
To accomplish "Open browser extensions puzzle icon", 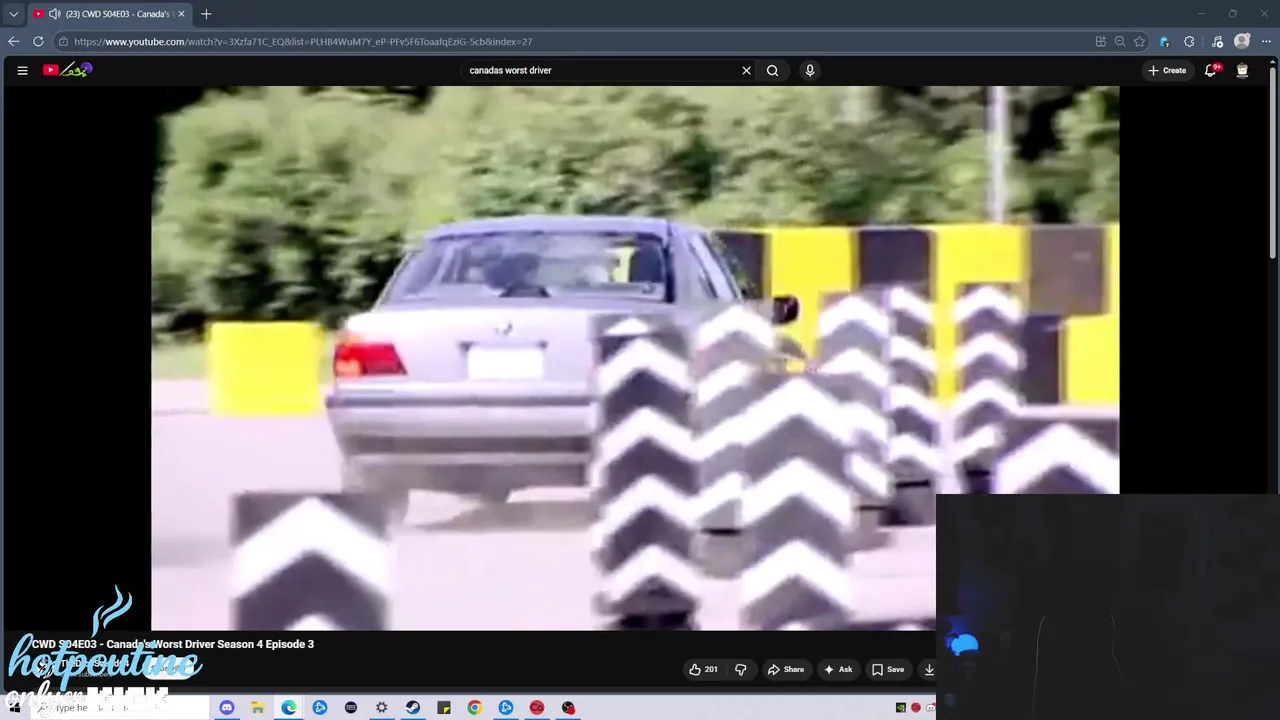I will 1189,41.
